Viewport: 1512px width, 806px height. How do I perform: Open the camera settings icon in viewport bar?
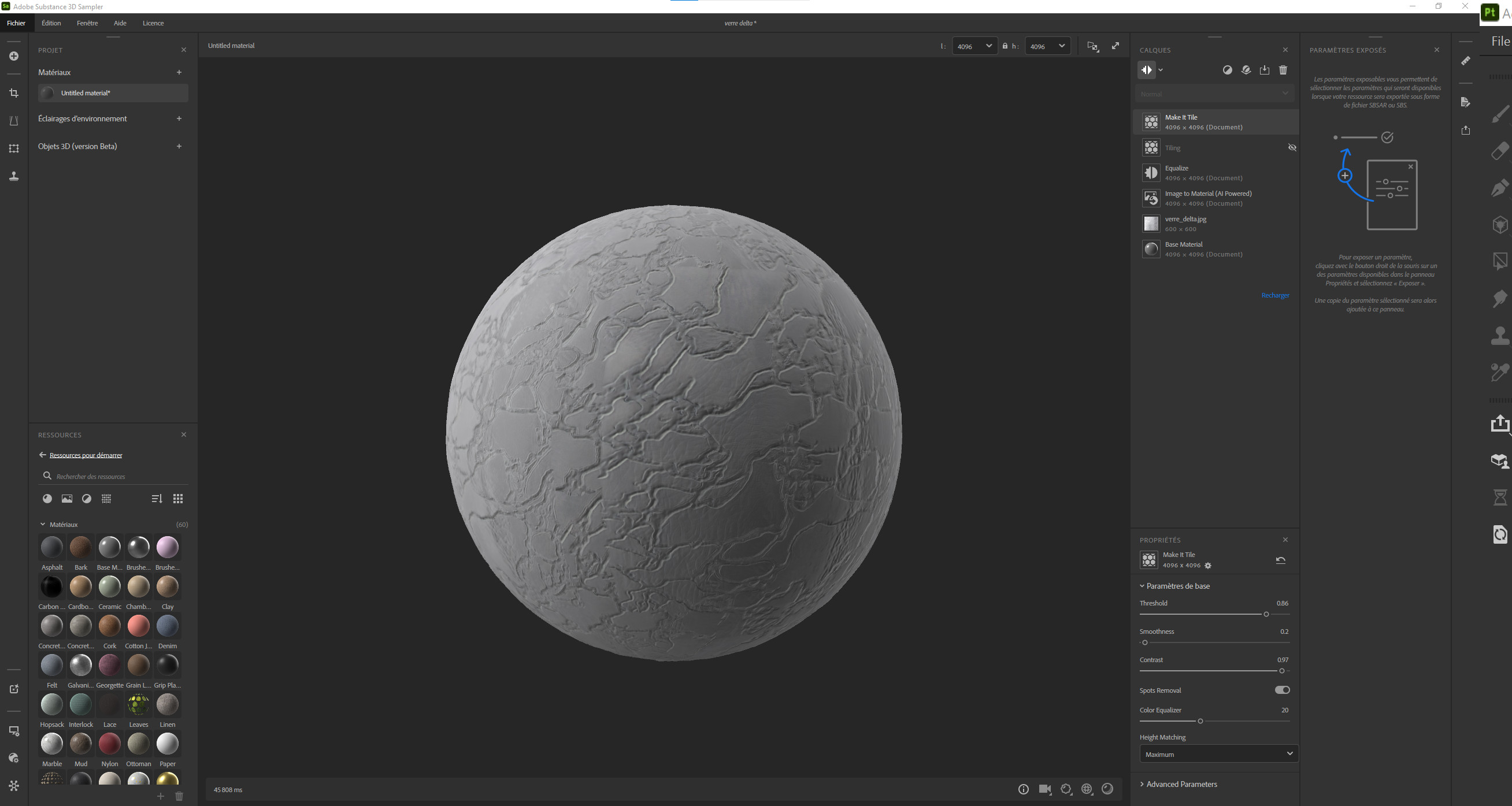[1045, 789]
